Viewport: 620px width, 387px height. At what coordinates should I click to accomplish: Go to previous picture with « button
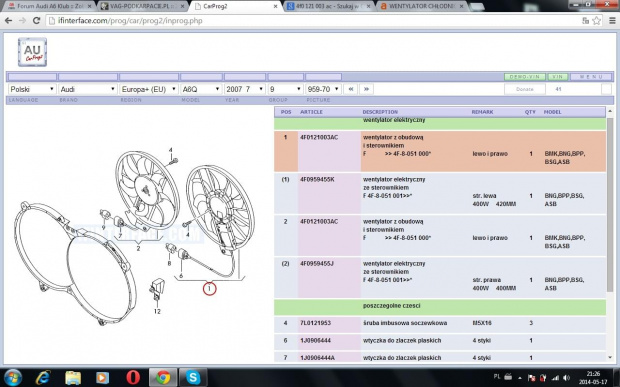[351, 89]
